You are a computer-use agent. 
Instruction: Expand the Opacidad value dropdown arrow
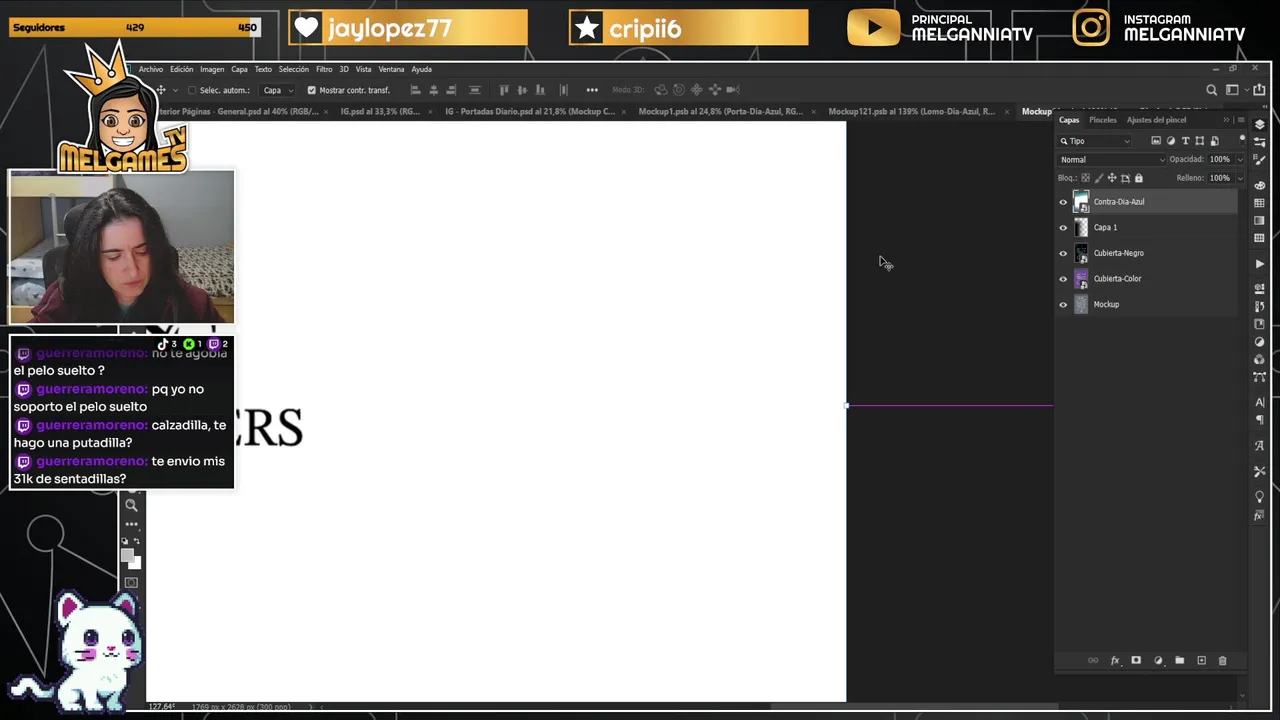tap(1240, 160)
